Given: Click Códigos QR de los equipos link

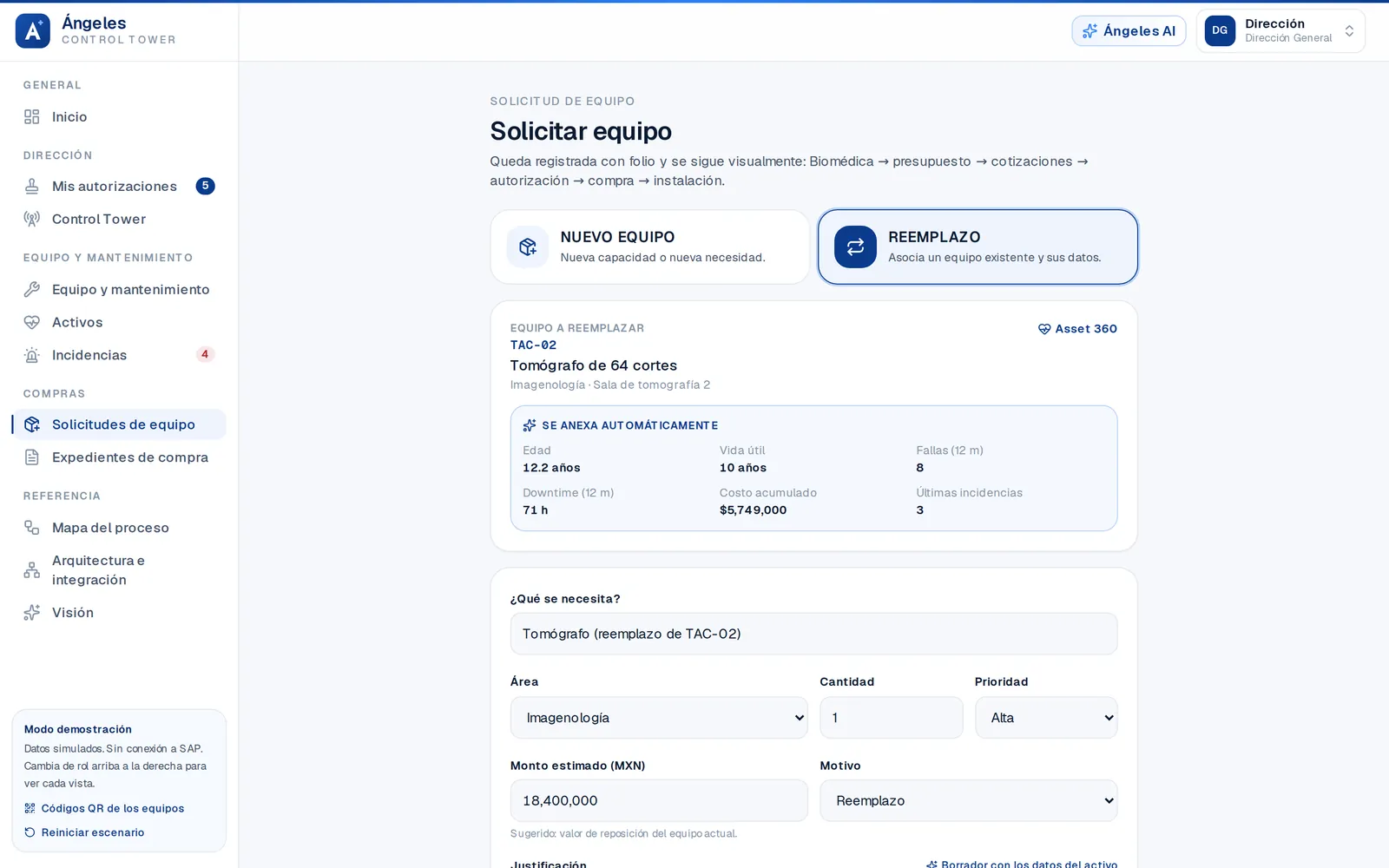Looking at the screenshot, I should click(104, 809).
